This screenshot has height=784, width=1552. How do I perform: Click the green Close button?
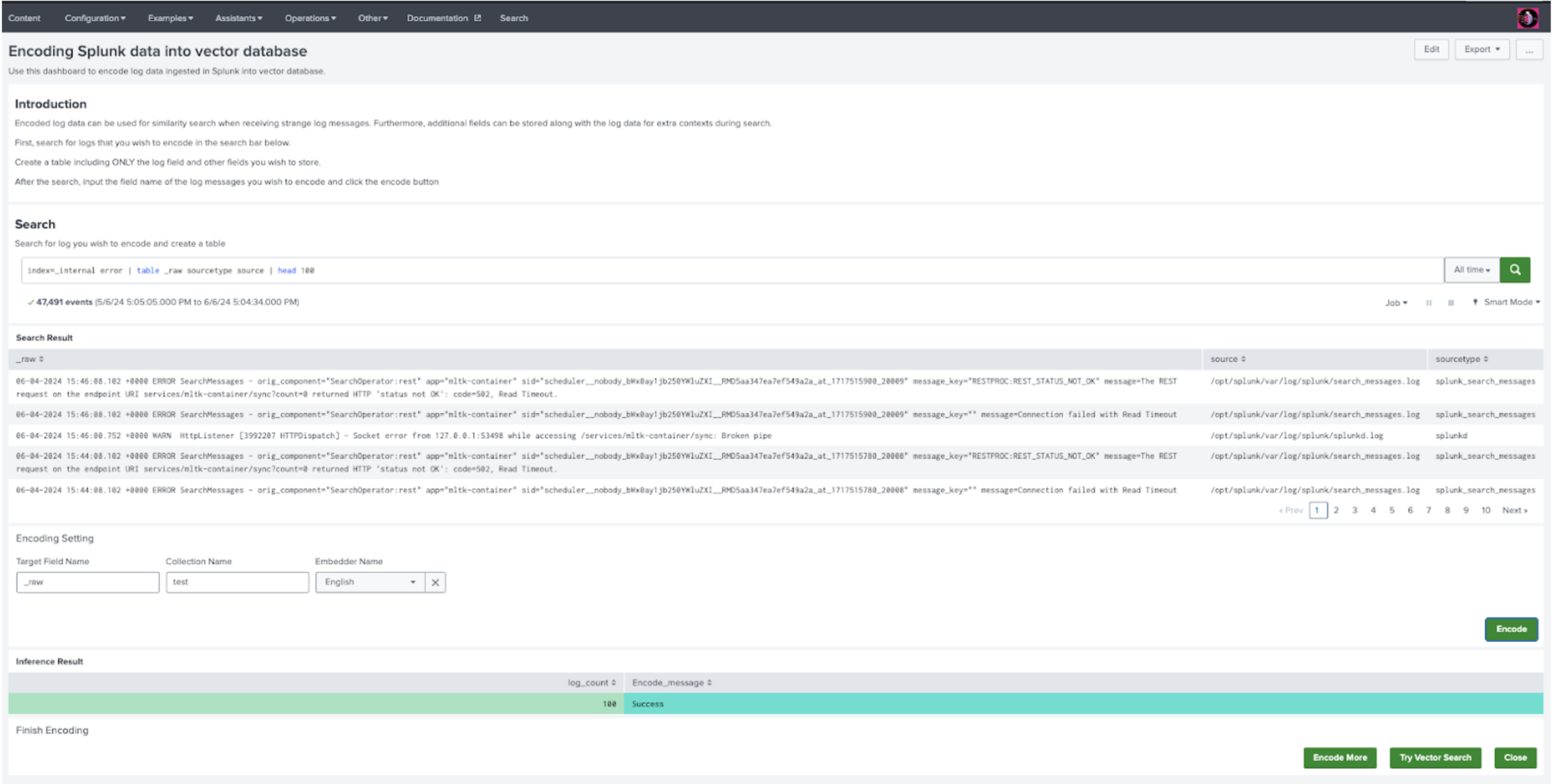point(1515,758)
